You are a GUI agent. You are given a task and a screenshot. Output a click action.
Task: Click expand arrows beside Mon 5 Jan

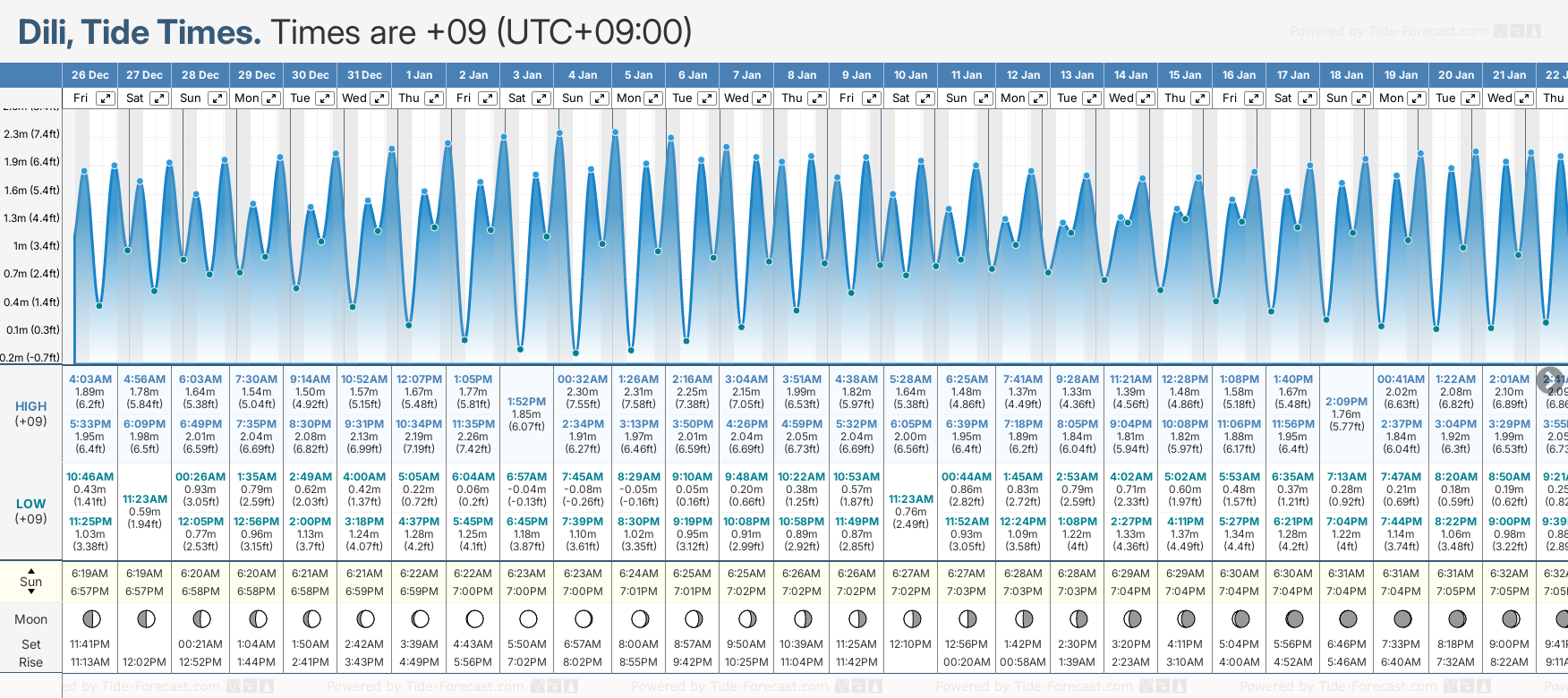[x=653, y=98]
